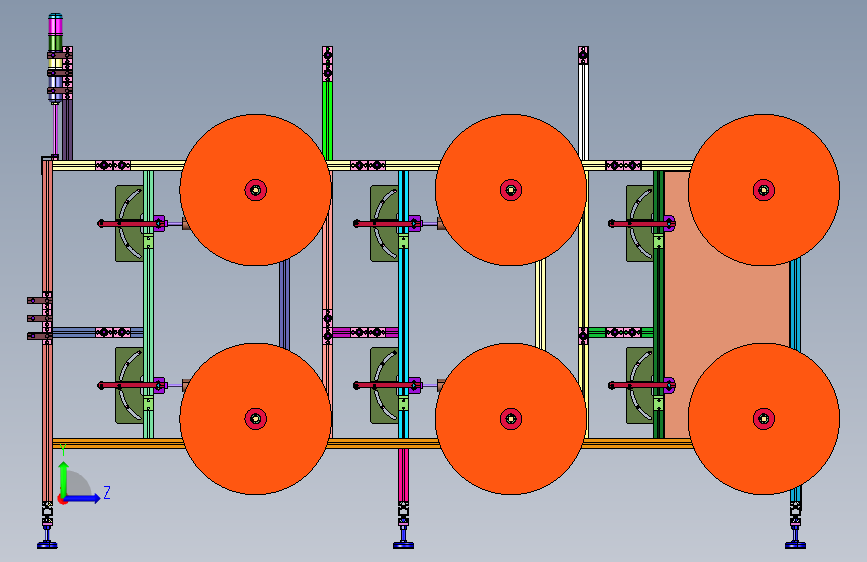Select the light green vertical beam in left section
This screenshot has height=562, width=867.
(148, 304)
